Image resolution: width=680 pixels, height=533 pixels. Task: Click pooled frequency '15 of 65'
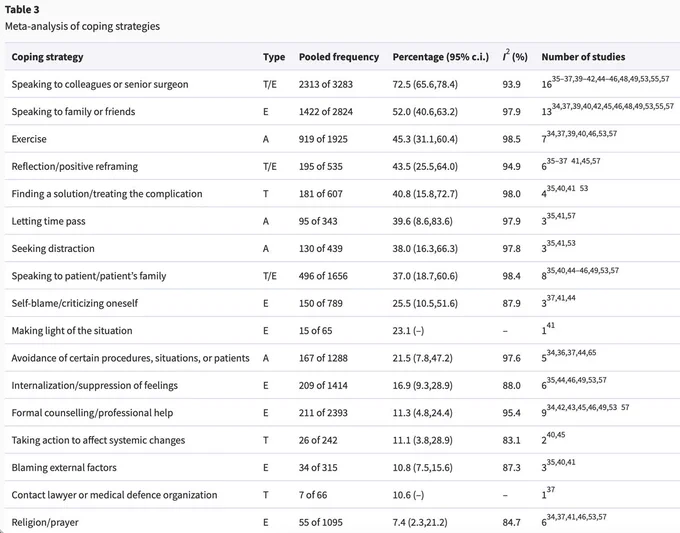(x=315, y=330)
